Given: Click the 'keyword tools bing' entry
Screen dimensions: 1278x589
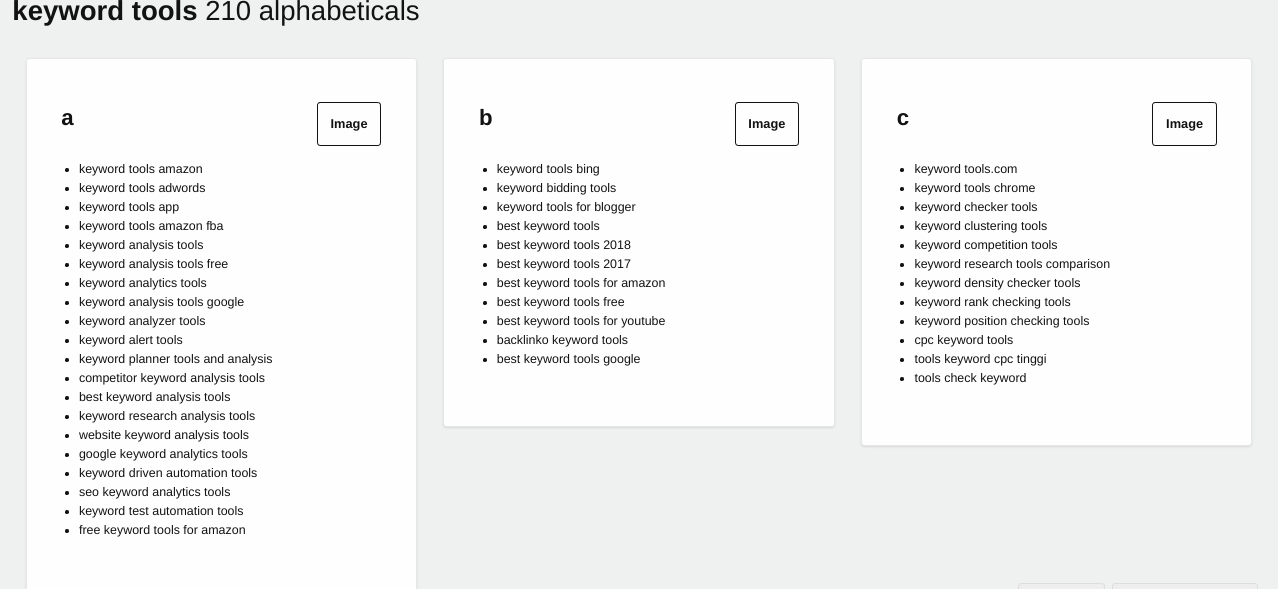Looking at the screenshot, I should (x=548, y=169).
